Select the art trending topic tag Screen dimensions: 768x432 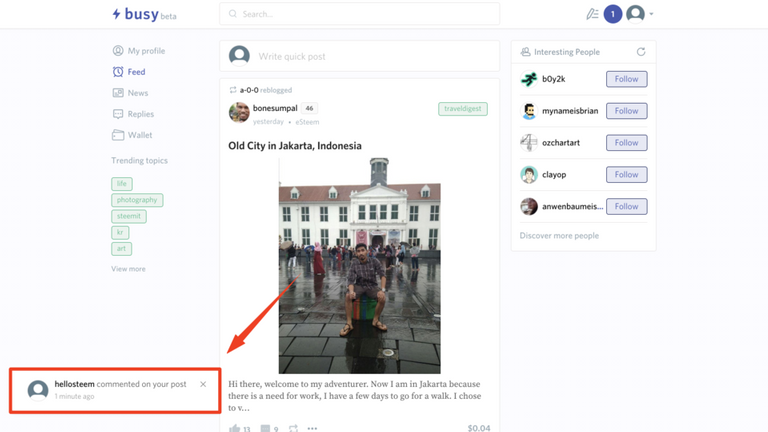click(x=121, y=248)
